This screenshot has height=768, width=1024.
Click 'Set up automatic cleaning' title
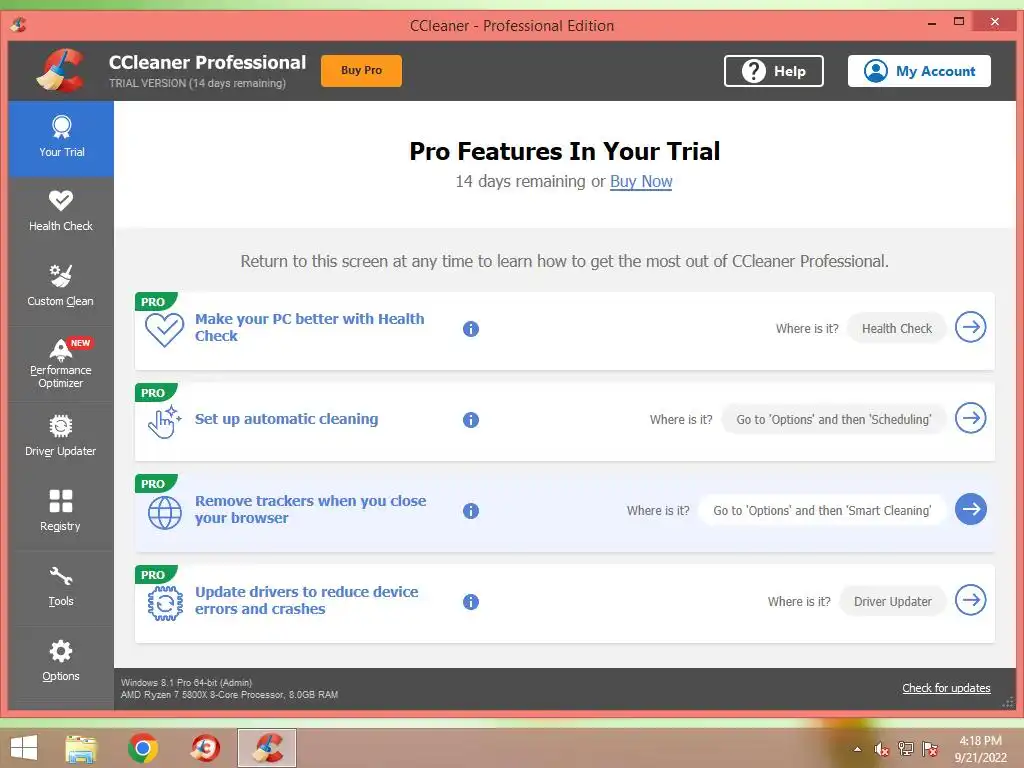tap(286, 419)
